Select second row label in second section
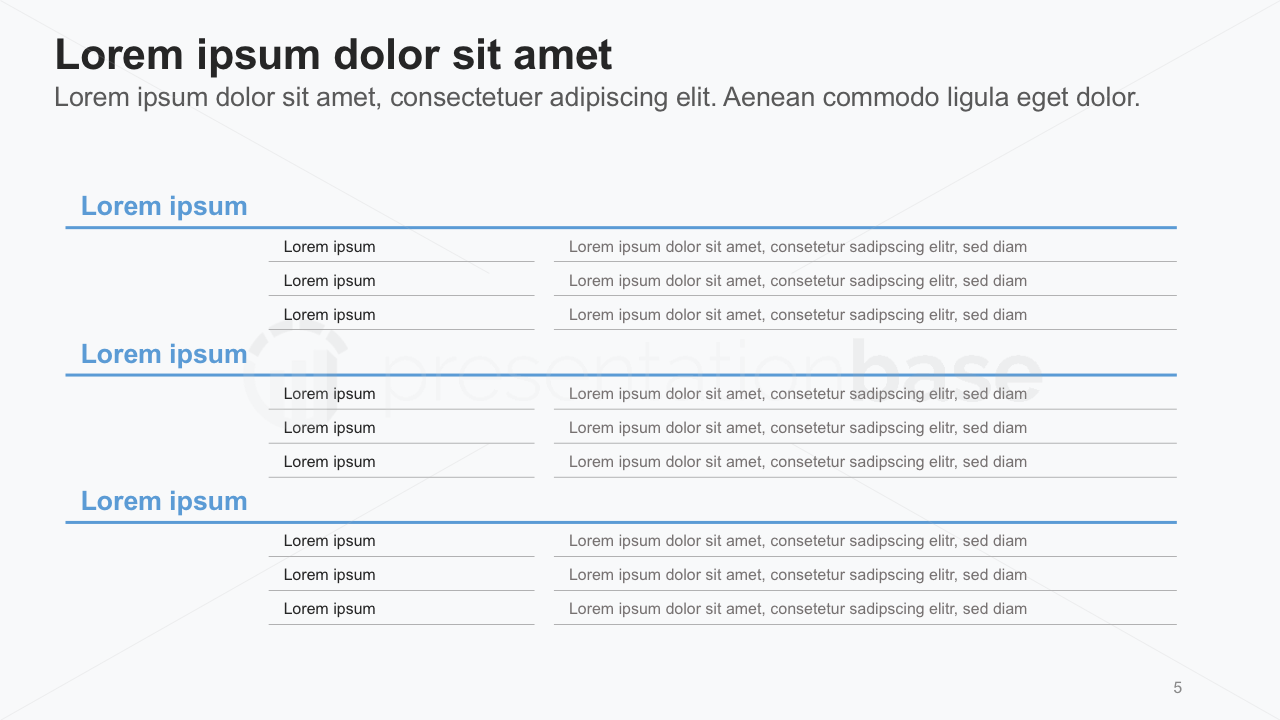Screen dimensions: 1280x720 [329, 428]
